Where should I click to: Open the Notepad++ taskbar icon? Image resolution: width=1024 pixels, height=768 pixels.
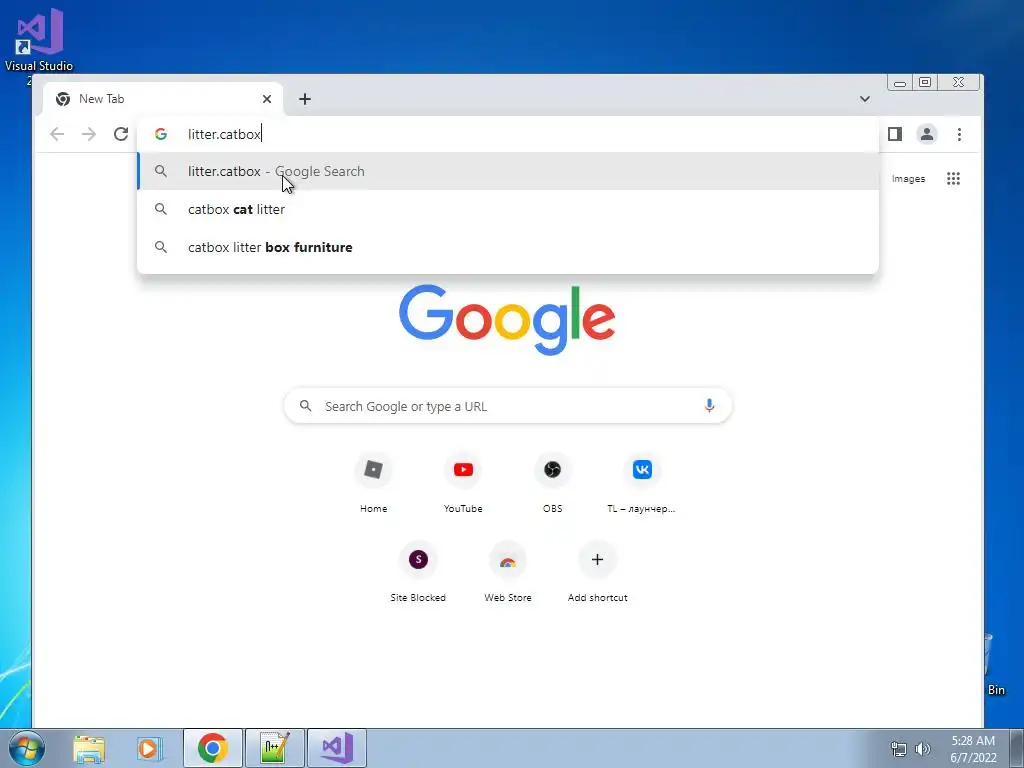274,748
